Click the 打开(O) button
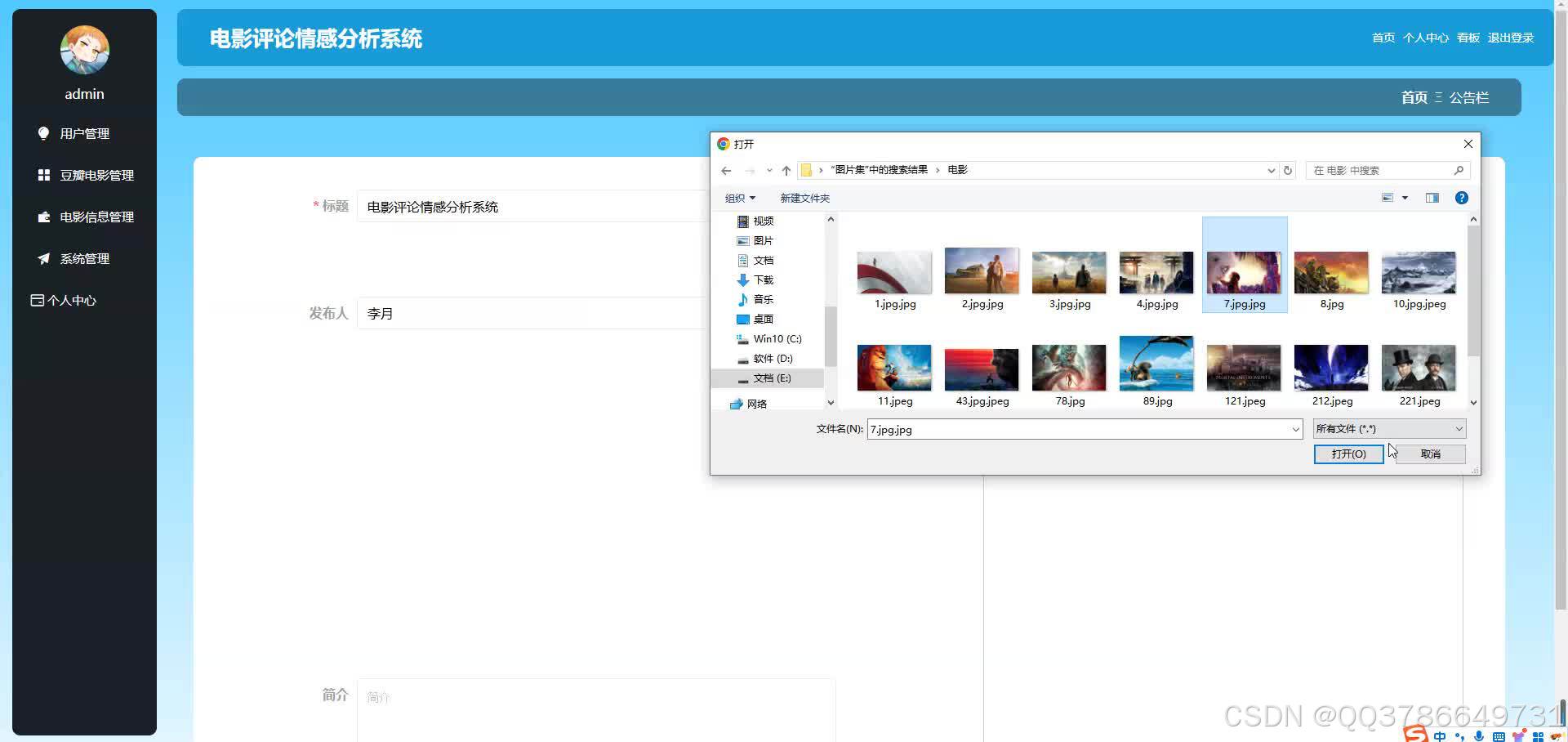The height and width of the screenshot is (742, 1568). [1347, 454]
